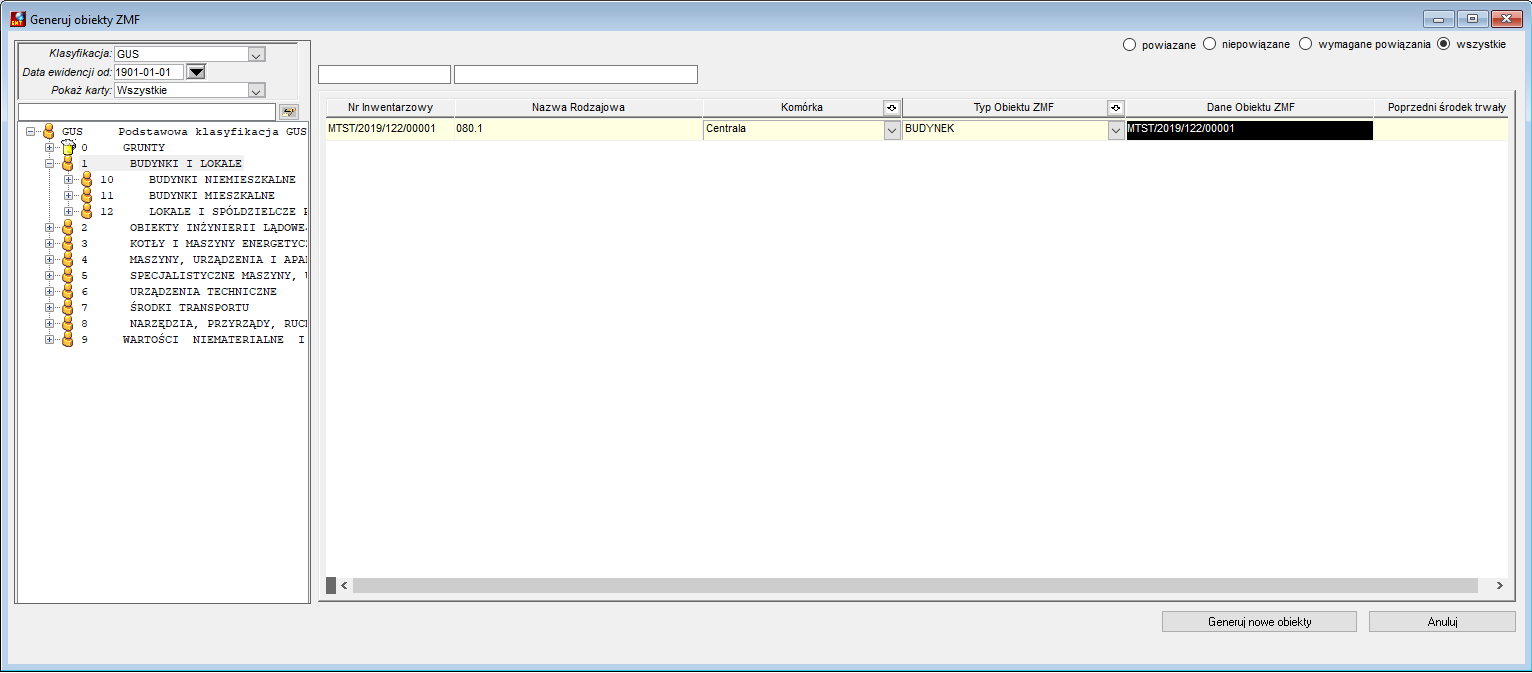Sort by the Nazwa Rodzajowa column header
Image resolution: width=1532 pixels, height=673 pixels.
coord(579,107)
